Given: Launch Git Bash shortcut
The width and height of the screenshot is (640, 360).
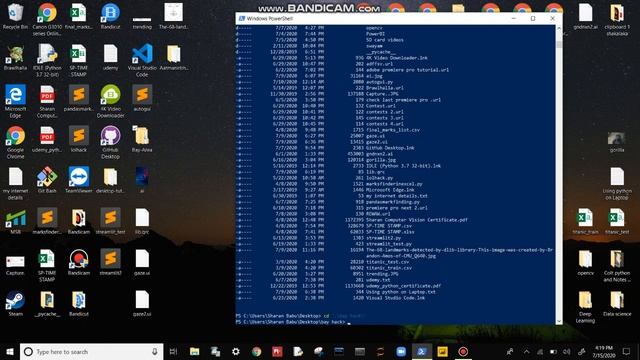Looking at the screenshot, I should (x=47, y=180).
